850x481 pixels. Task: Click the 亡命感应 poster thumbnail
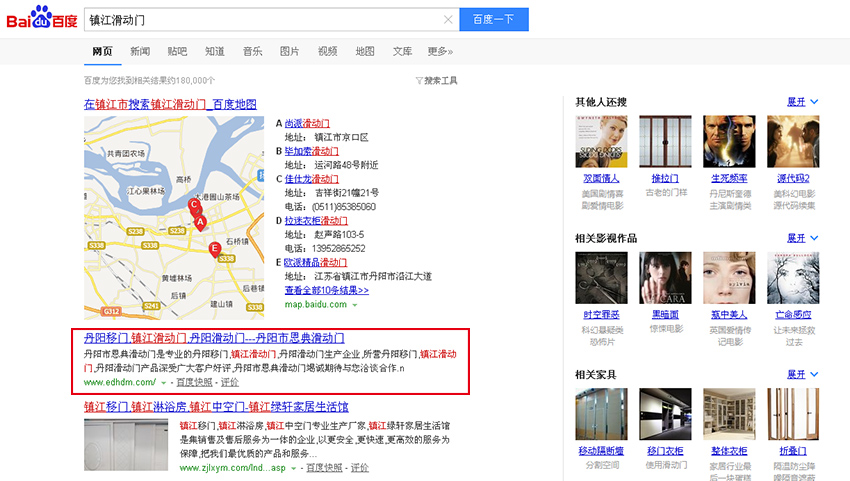point(793,278)
